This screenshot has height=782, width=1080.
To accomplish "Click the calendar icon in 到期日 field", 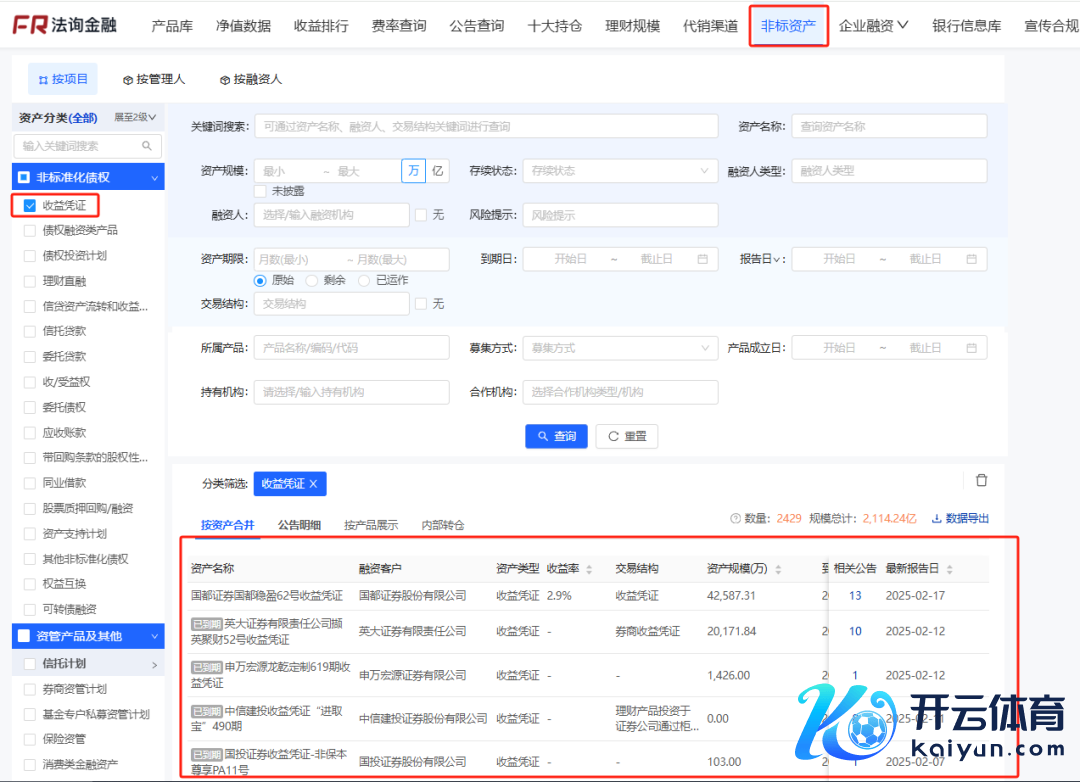I will [x=702, y=259].
